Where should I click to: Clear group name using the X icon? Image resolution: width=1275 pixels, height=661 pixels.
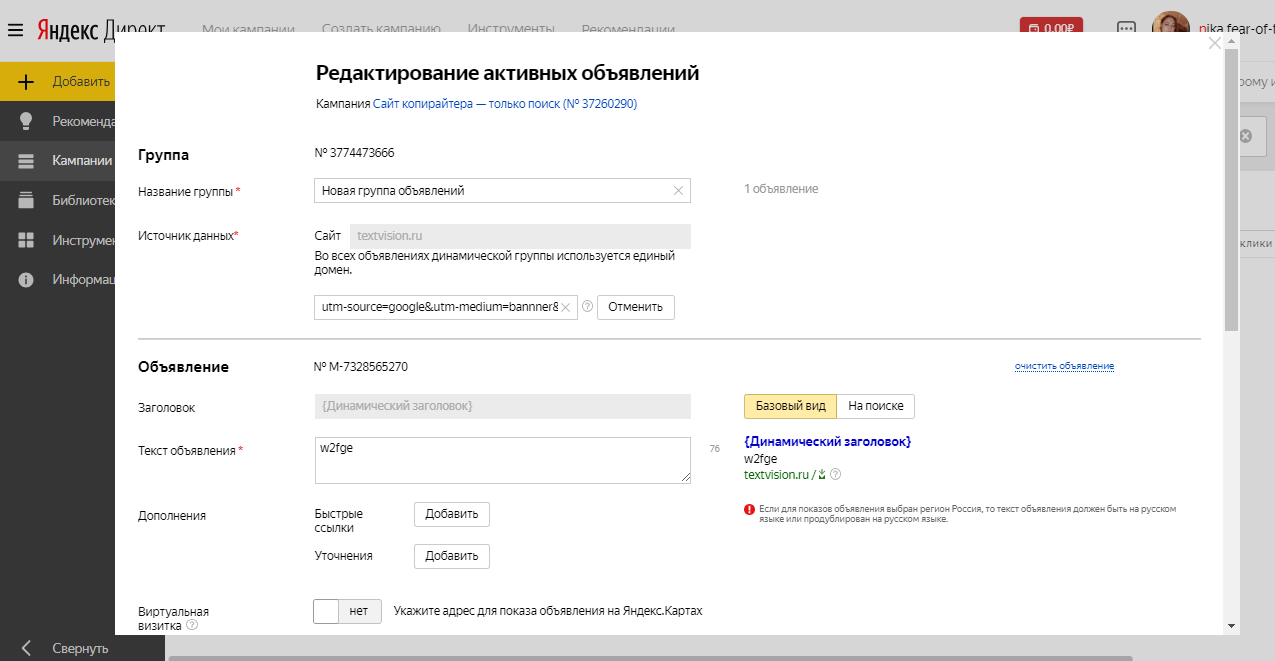[679, 190]
